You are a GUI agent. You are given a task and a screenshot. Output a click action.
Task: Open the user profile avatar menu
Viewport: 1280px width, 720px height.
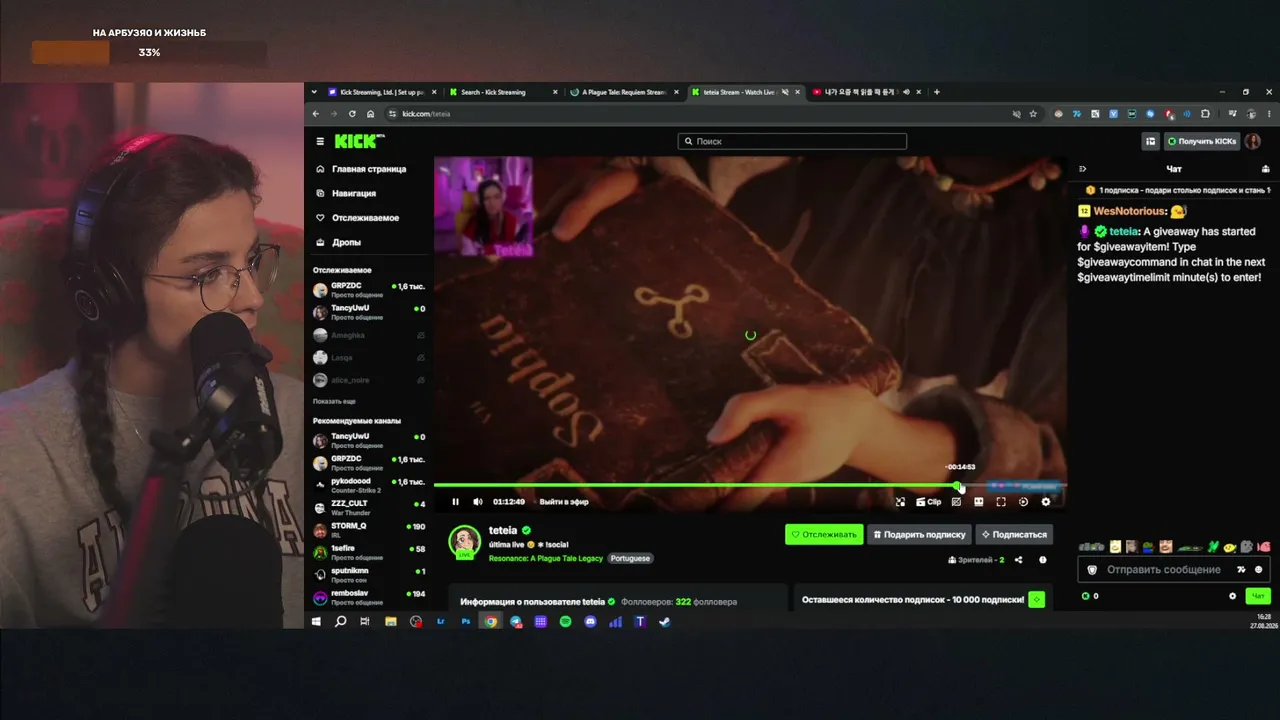[x=1253, y=141]
